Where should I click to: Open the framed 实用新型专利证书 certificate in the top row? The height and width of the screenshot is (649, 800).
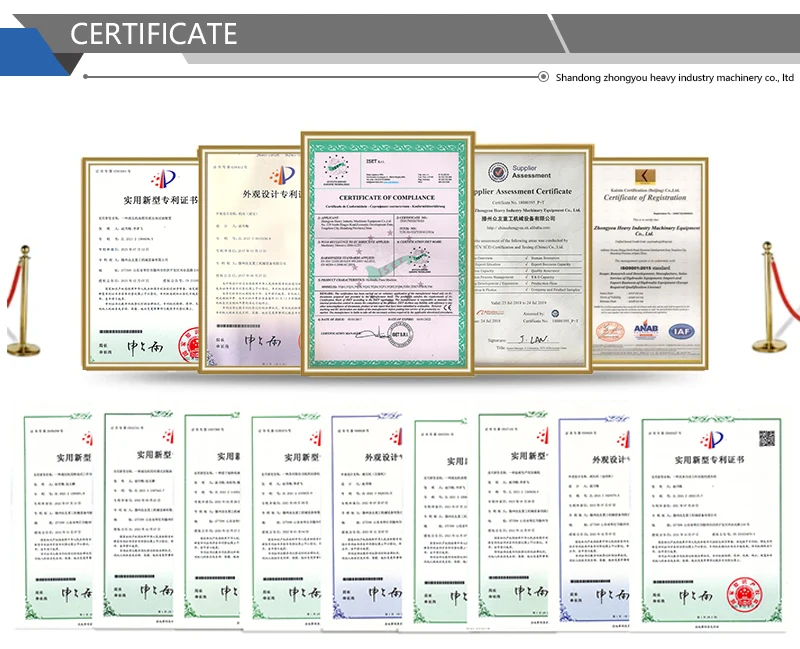click(141, 263)
